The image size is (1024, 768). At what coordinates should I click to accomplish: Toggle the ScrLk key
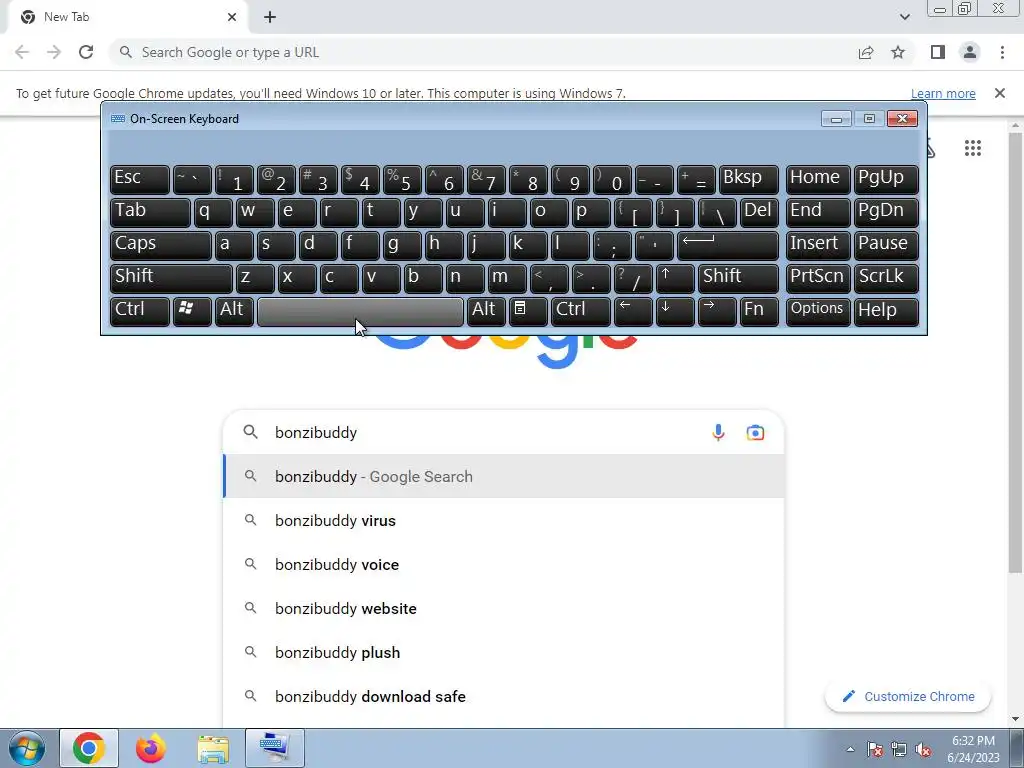[x=886, y=278]
